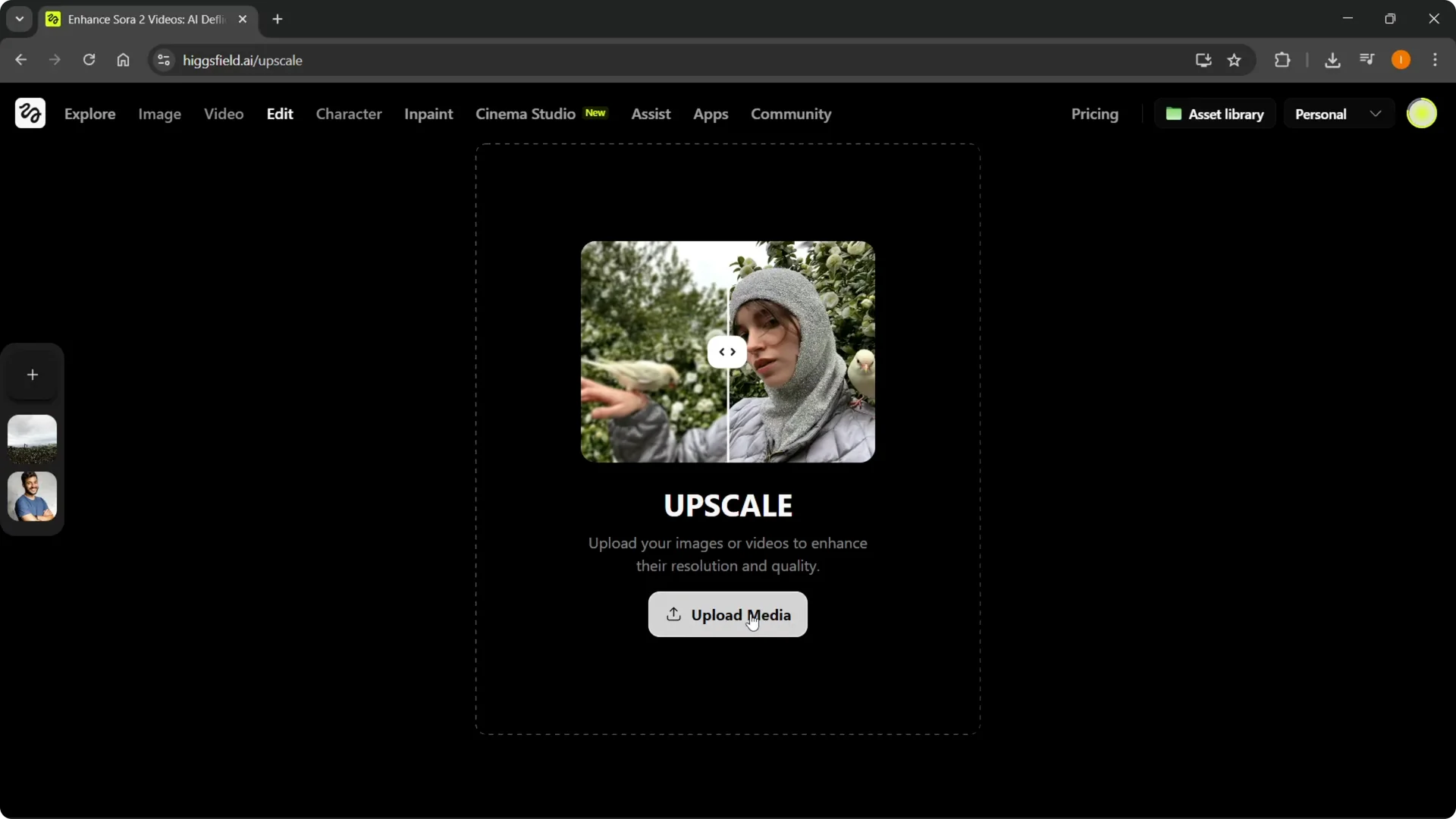Viewport: 1456px width, 819px height.
Task: Open the Pricing page
Action: click(x=1095, y=114)
